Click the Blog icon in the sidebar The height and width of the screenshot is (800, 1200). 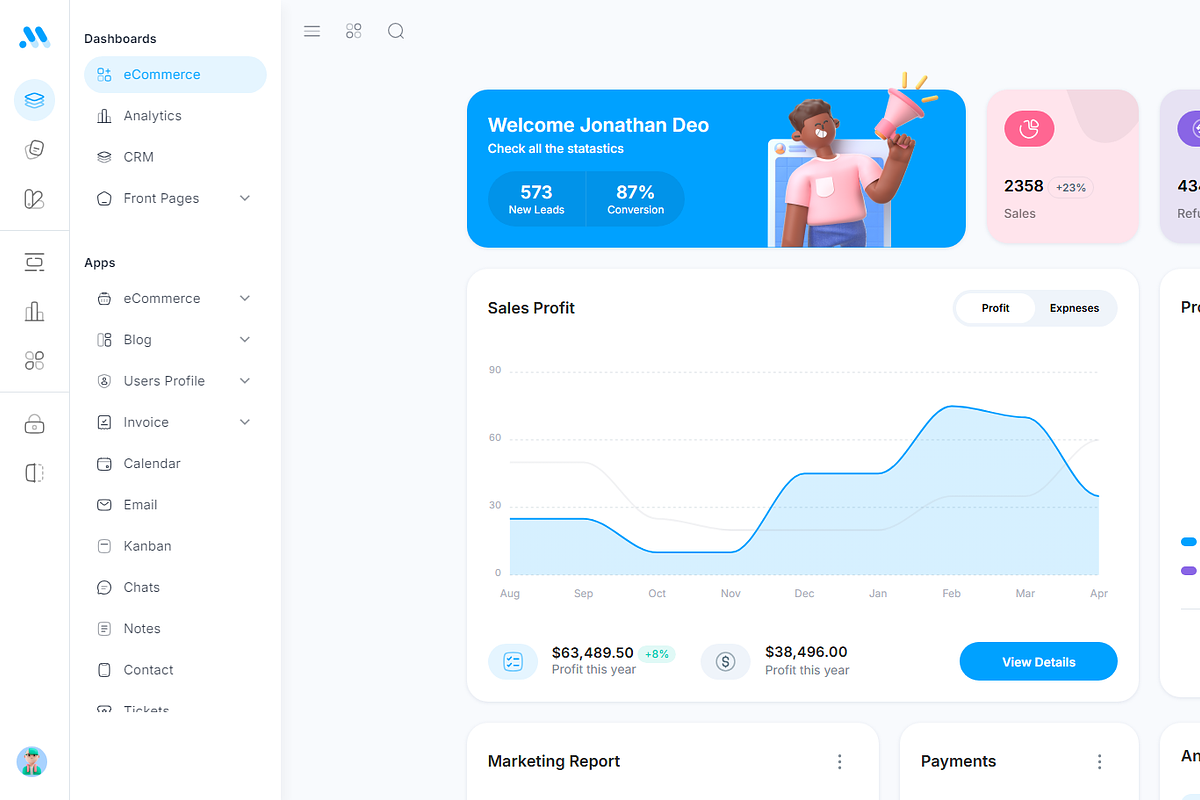point(104,340)
